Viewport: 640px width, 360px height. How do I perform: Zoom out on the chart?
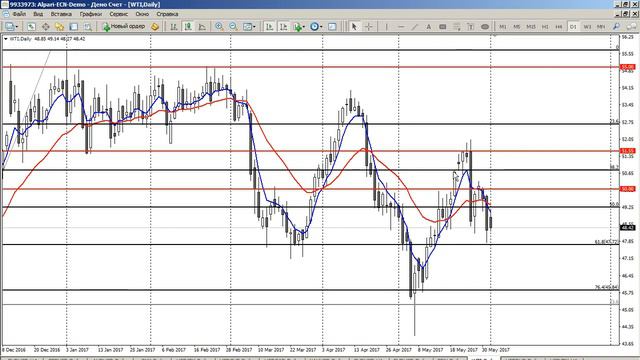(x=233, y=27)
